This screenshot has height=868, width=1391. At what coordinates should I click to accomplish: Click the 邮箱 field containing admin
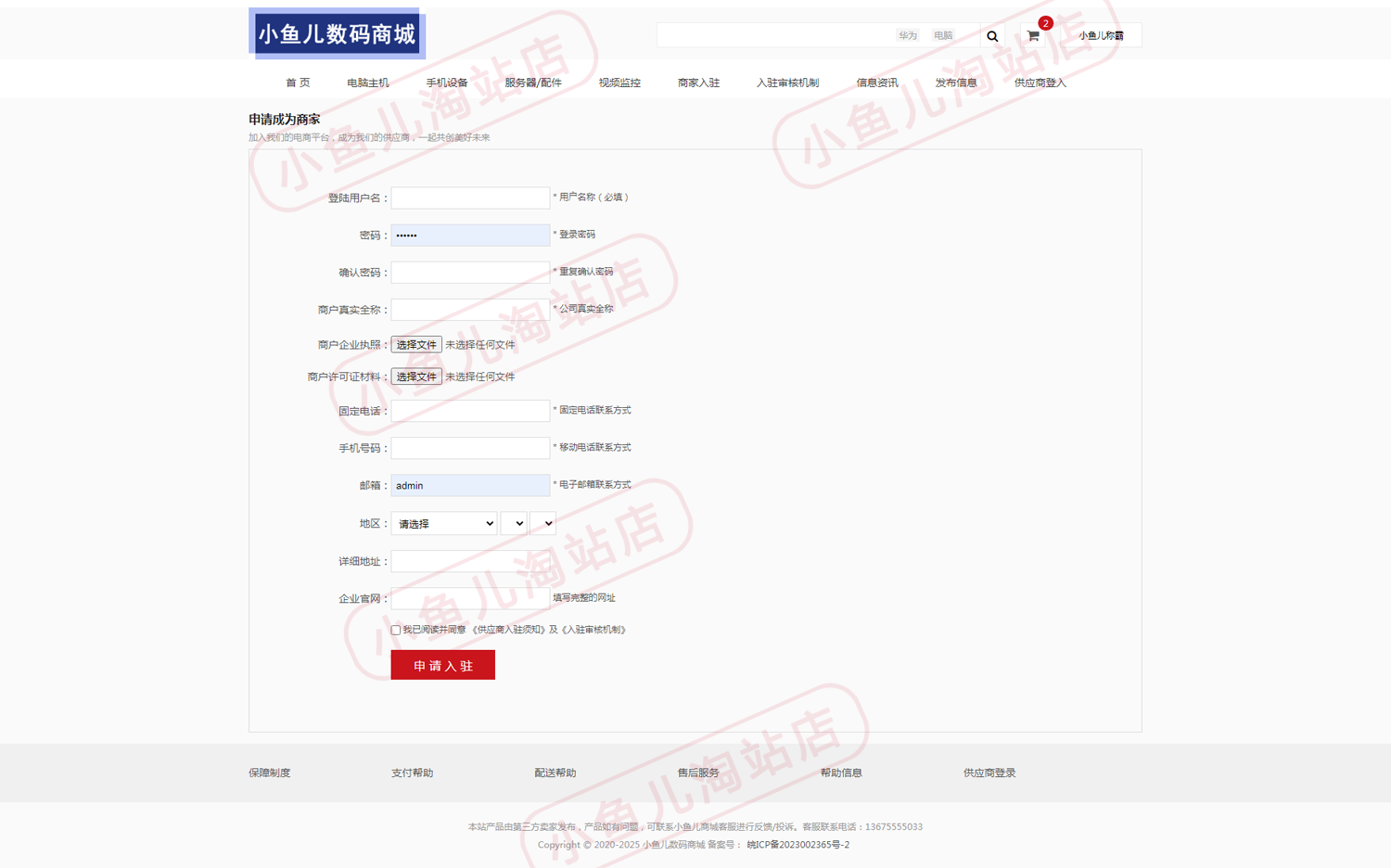[470, 485]
